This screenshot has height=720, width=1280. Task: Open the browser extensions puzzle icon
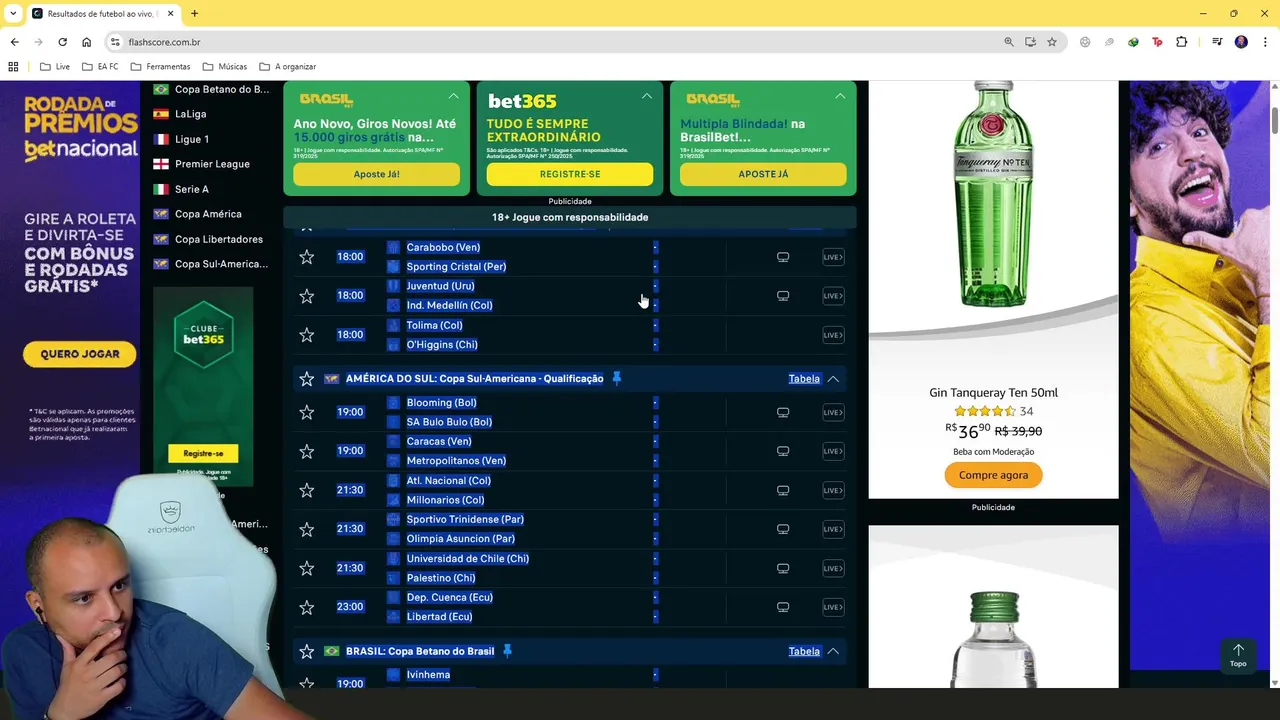pyautogui.click(x=1182, y=42)
